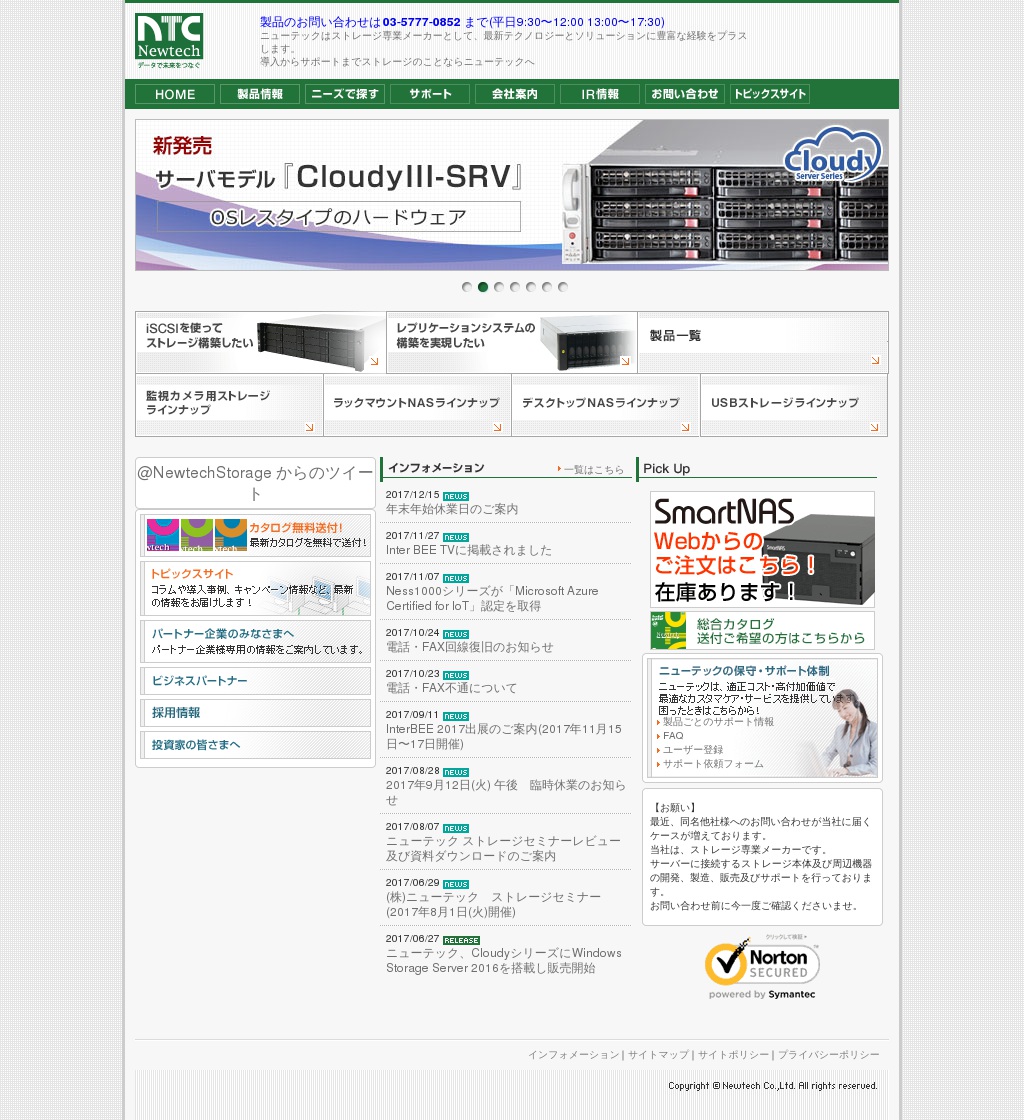Open Inter BEE TVに掲載されました news
This screenshot has height=1120, width=1024.
[x=468, y=550]
